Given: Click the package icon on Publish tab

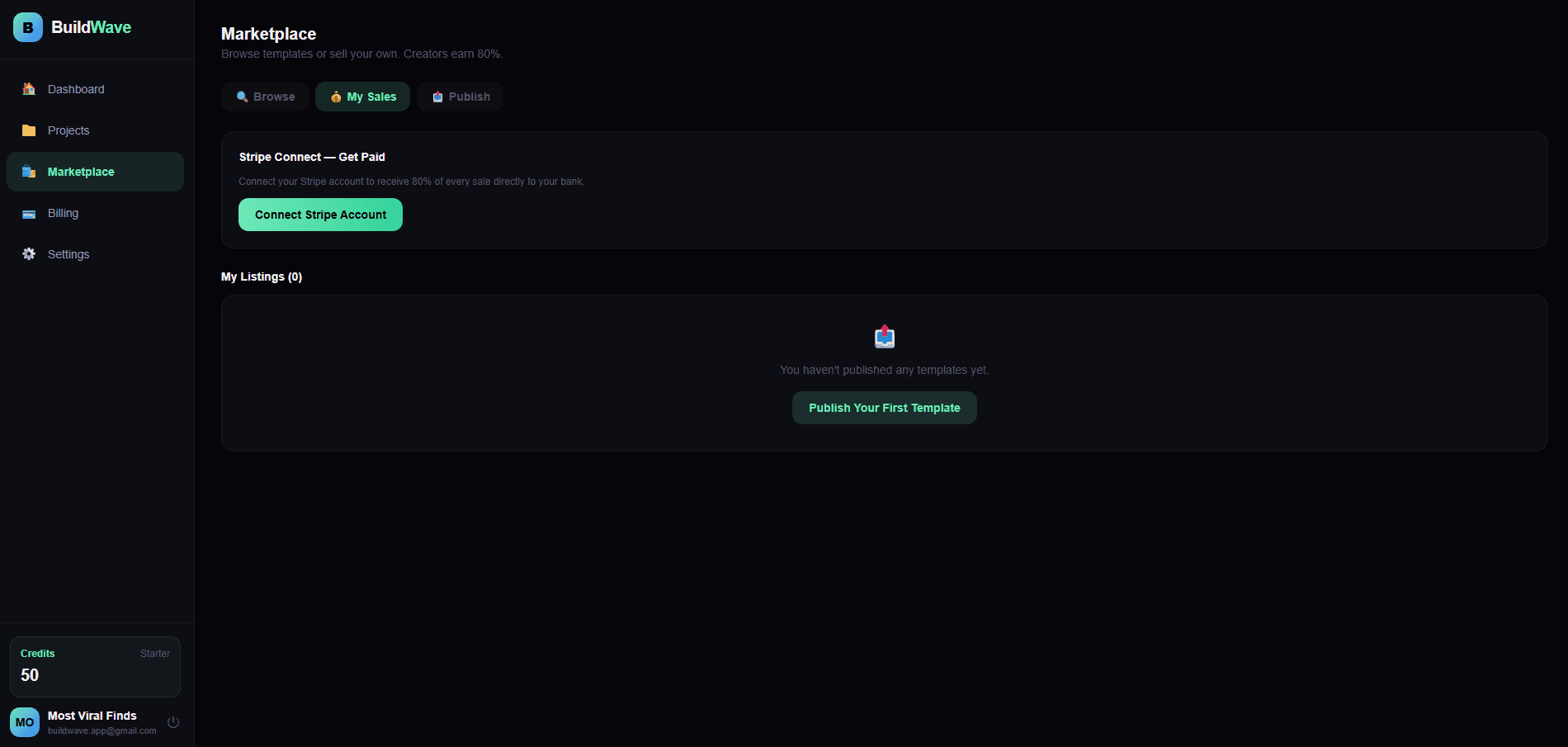Looking at the screenshot, I should (437, 96).
